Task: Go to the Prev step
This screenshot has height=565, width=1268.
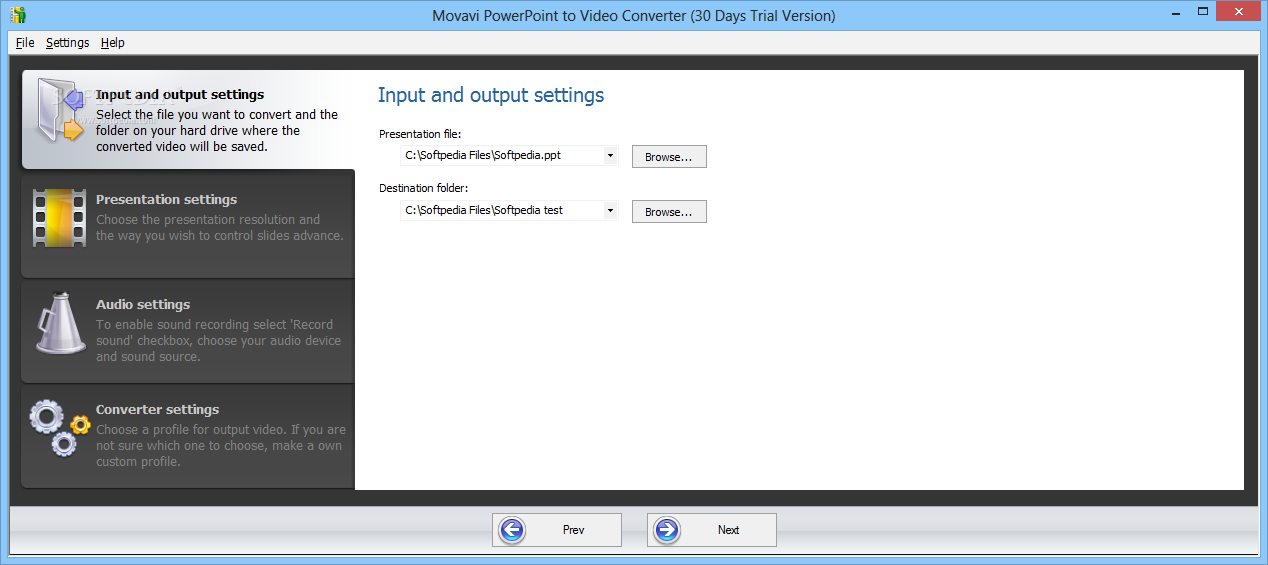Action: (x=557, y=530)
